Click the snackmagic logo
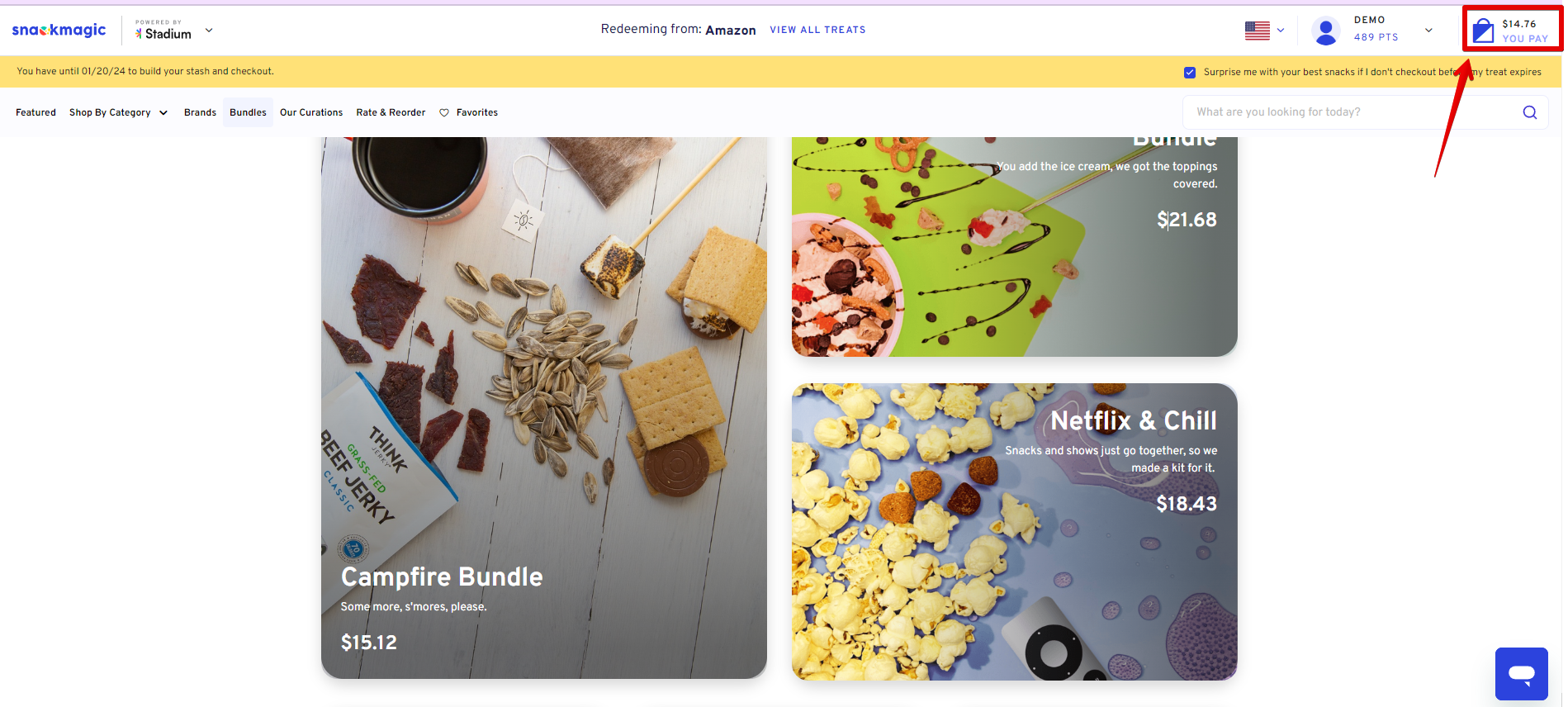Screen dimensions: 1568x707 pos(59,30)
